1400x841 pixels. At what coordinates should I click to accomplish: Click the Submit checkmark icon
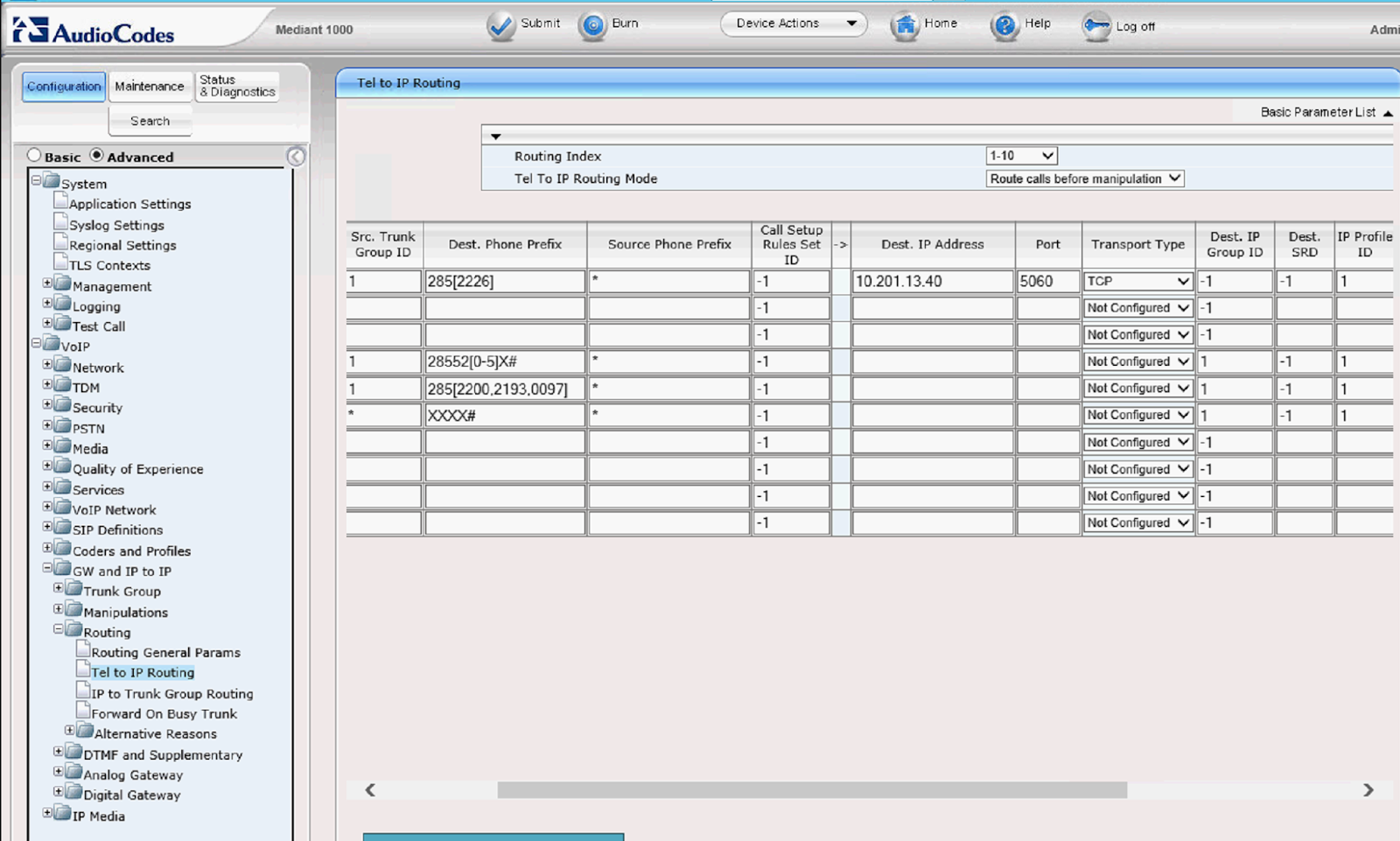501,26
